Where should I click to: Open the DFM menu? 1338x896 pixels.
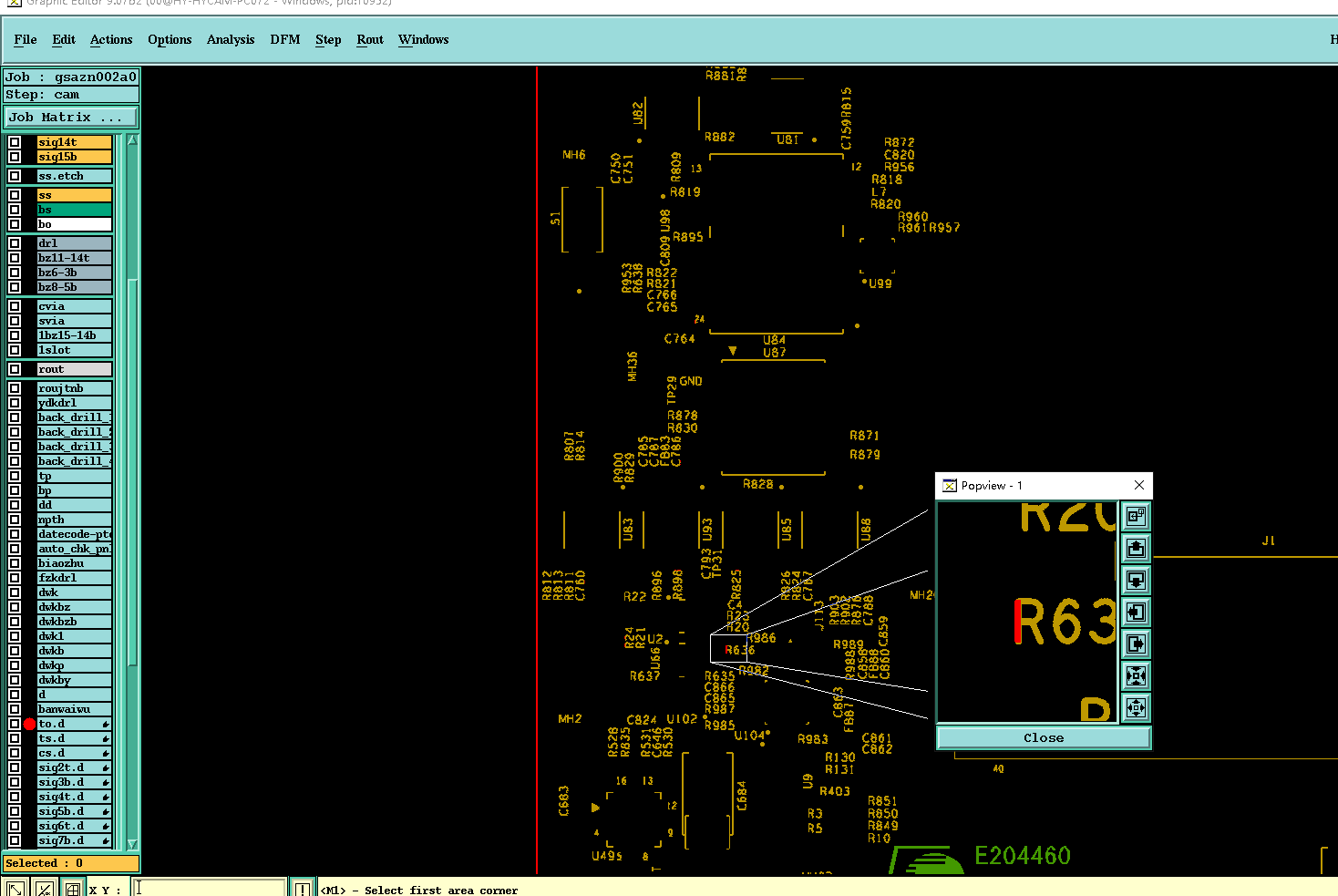(x=285, y=39)
